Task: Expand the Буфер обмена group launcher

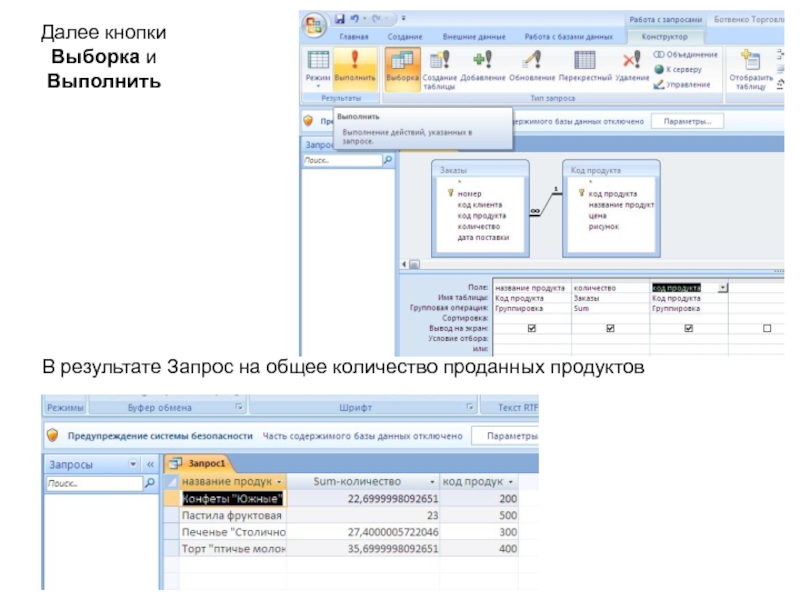Action: point(238,407)
